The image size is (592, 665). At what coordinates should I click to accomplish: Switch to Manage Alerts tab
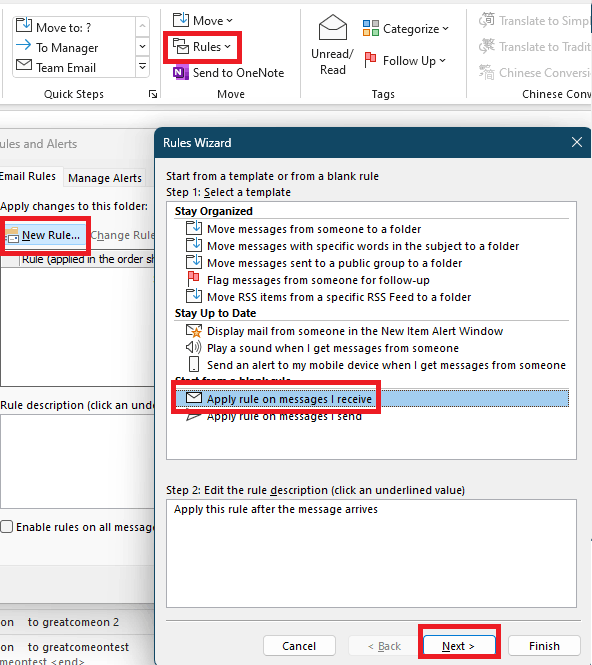[105, 178]
